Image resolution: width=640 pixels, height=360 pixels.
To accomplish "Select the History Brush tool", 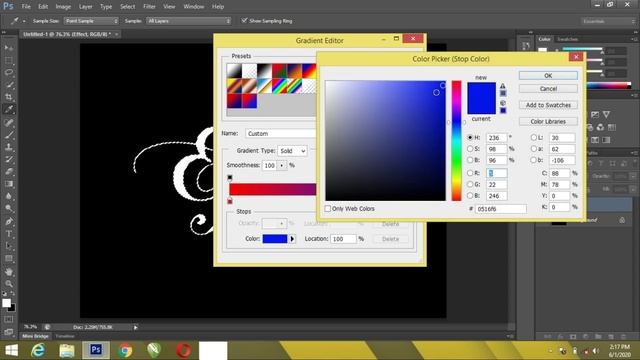I will pyautogui.click(x=9, y=159).
